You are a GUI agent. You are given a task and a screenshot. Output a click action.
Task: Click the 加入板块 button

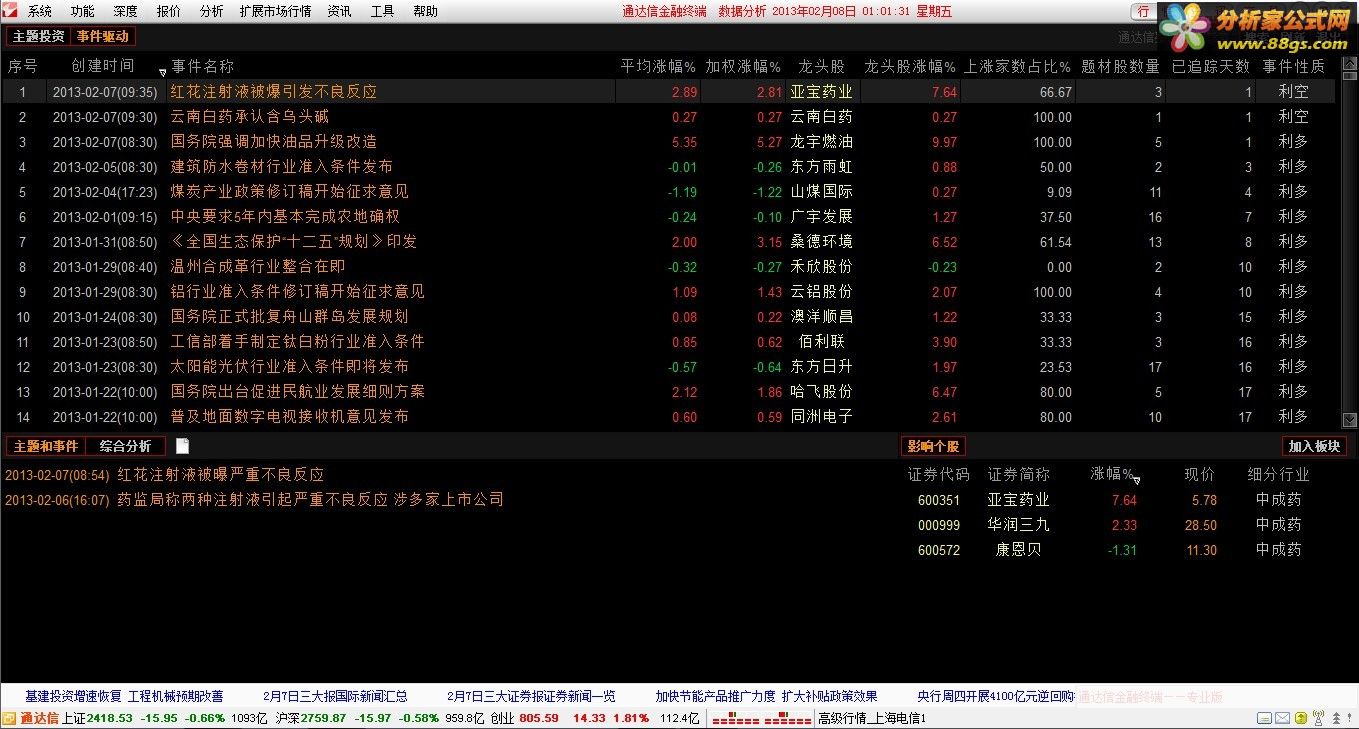(x=1314, y=446)
